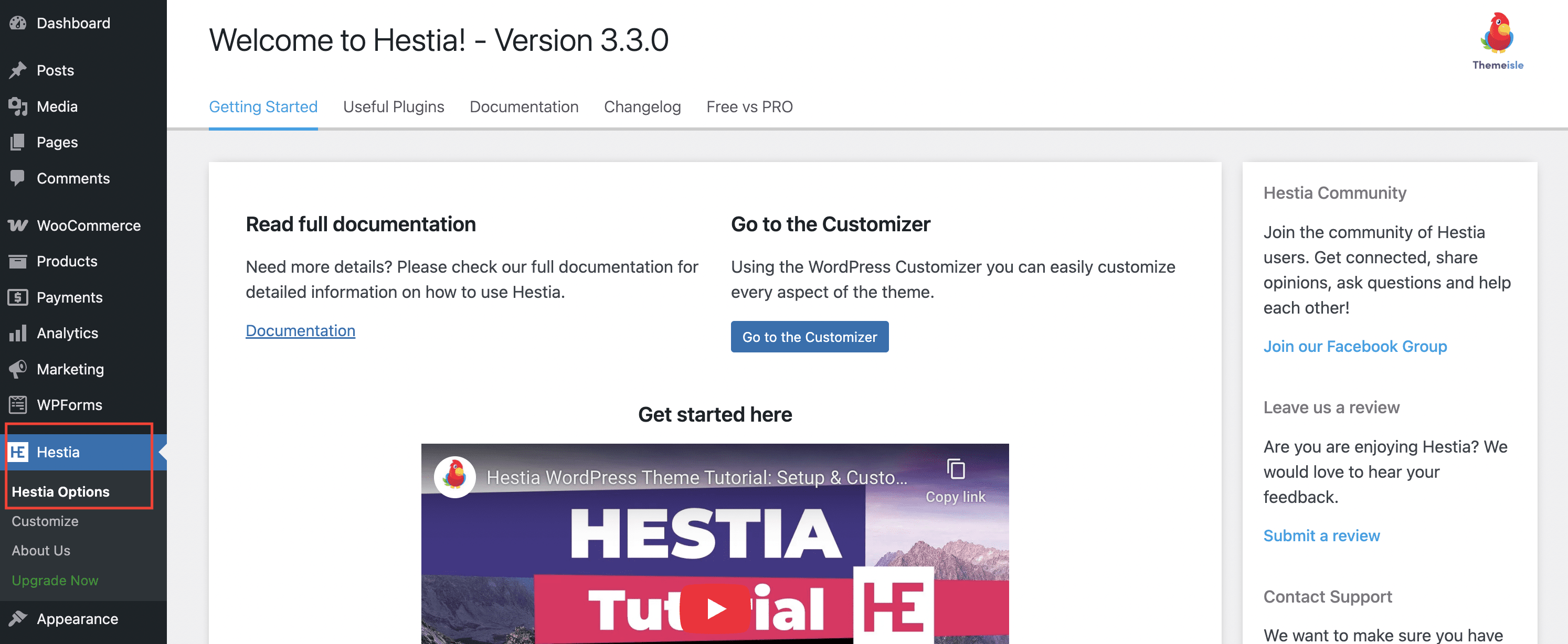
Task: Click the Marketing megaphone icon
Action: coord(18,369)
